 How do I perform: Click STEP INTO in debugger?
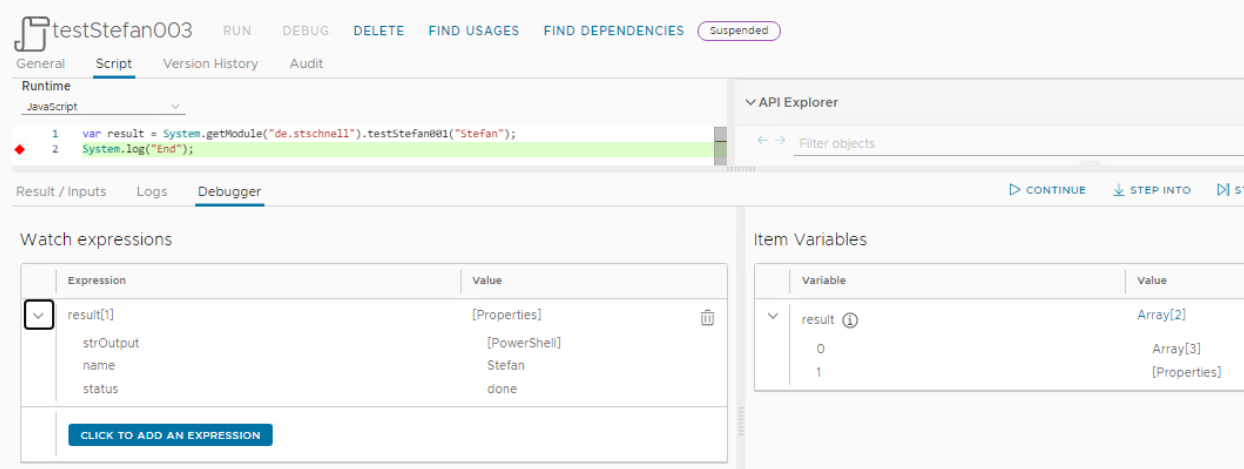[x=1152, y=190]
